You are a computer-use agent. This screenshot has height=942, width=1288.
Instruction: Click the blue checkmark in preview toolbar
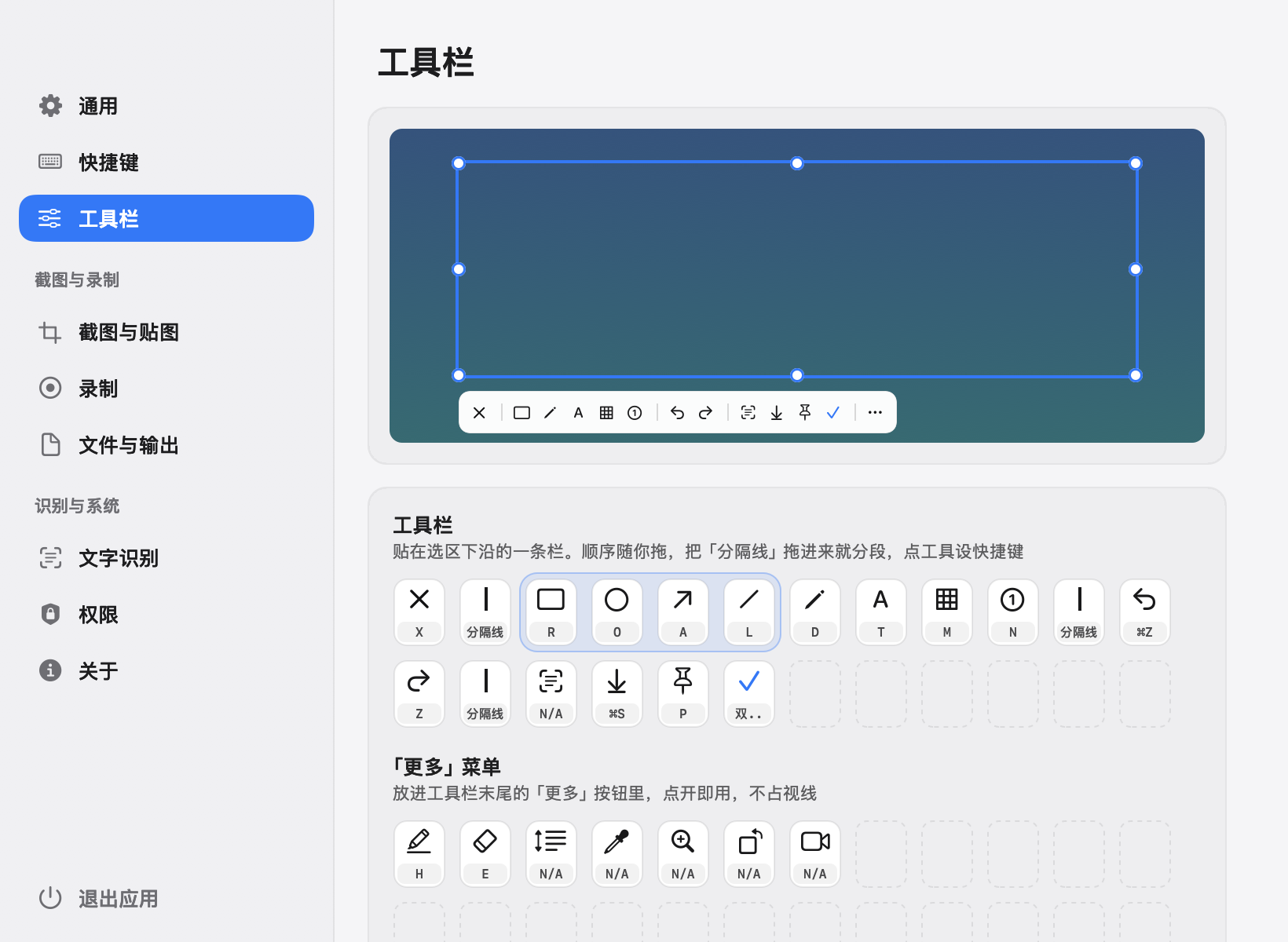click(833, 412)
